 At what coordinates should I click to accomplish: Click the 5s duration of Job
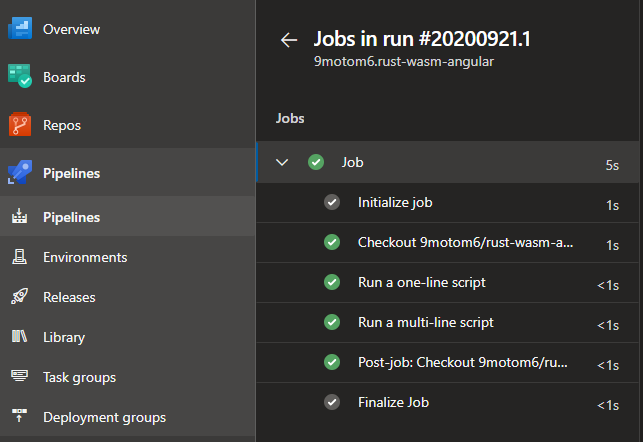(x=612, y=165)
